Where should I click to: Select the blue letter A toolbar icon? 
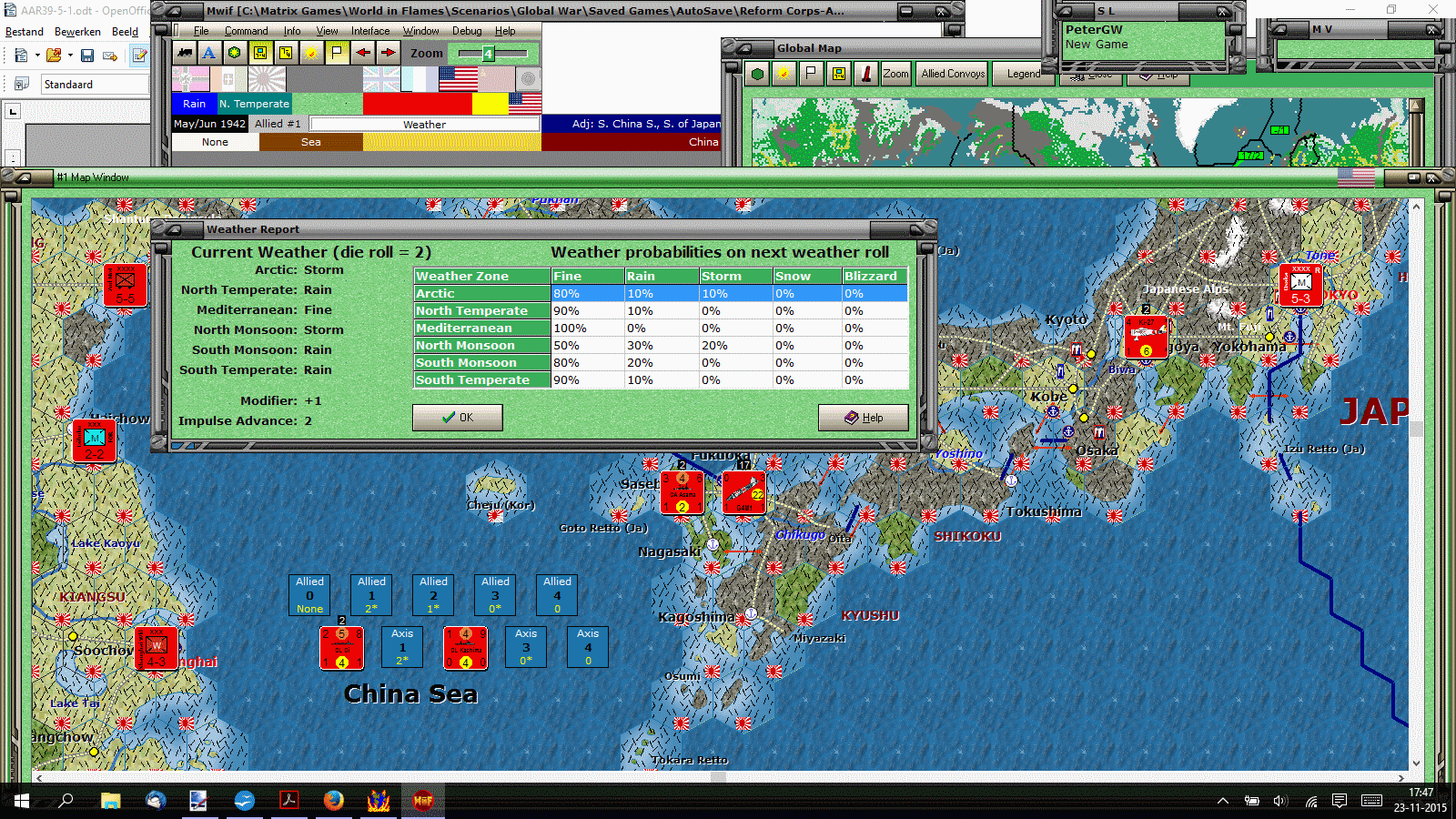(209, 53)
